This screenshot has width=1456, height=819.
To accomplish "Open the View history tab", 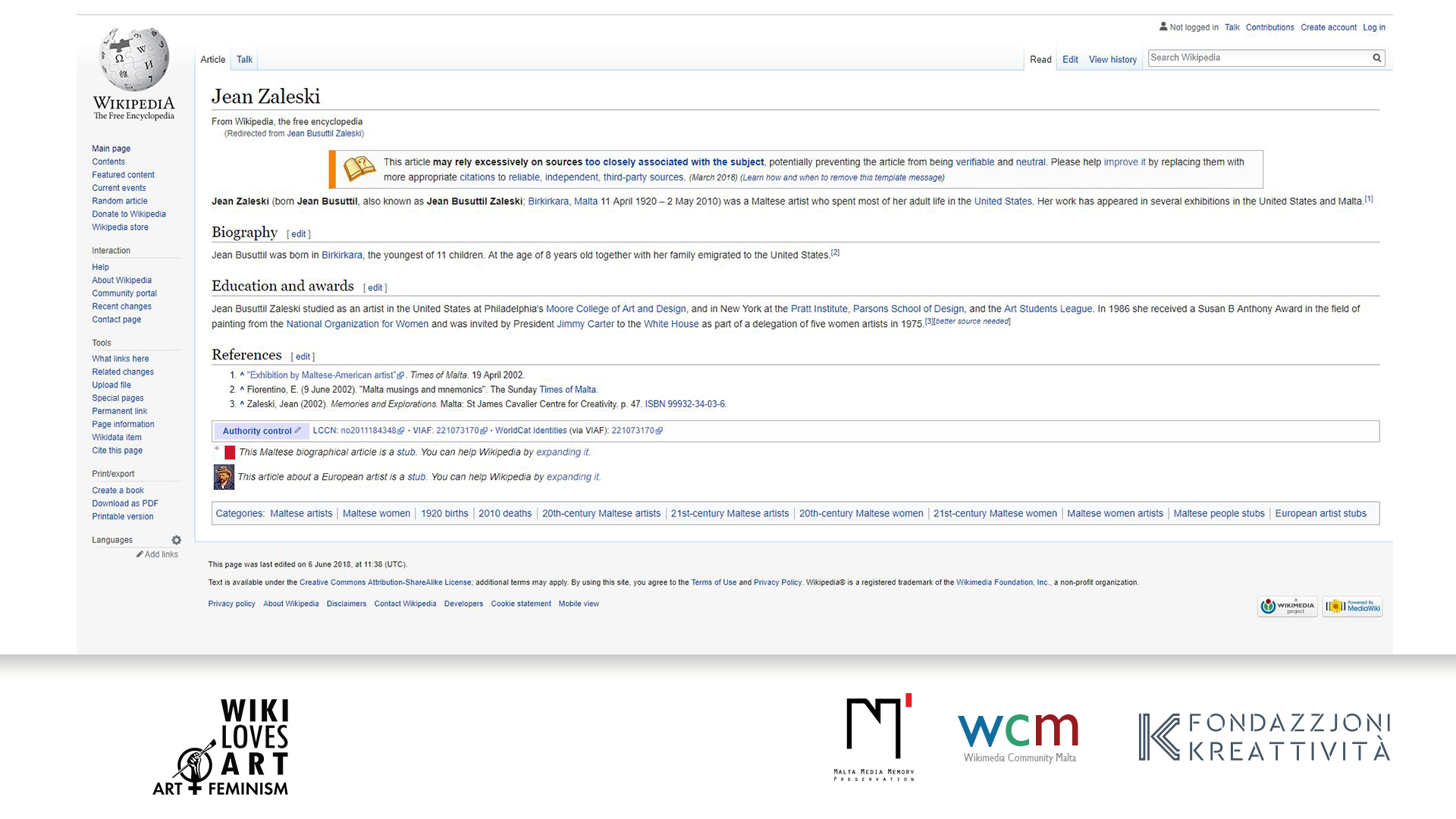I will coord(1112,59).
